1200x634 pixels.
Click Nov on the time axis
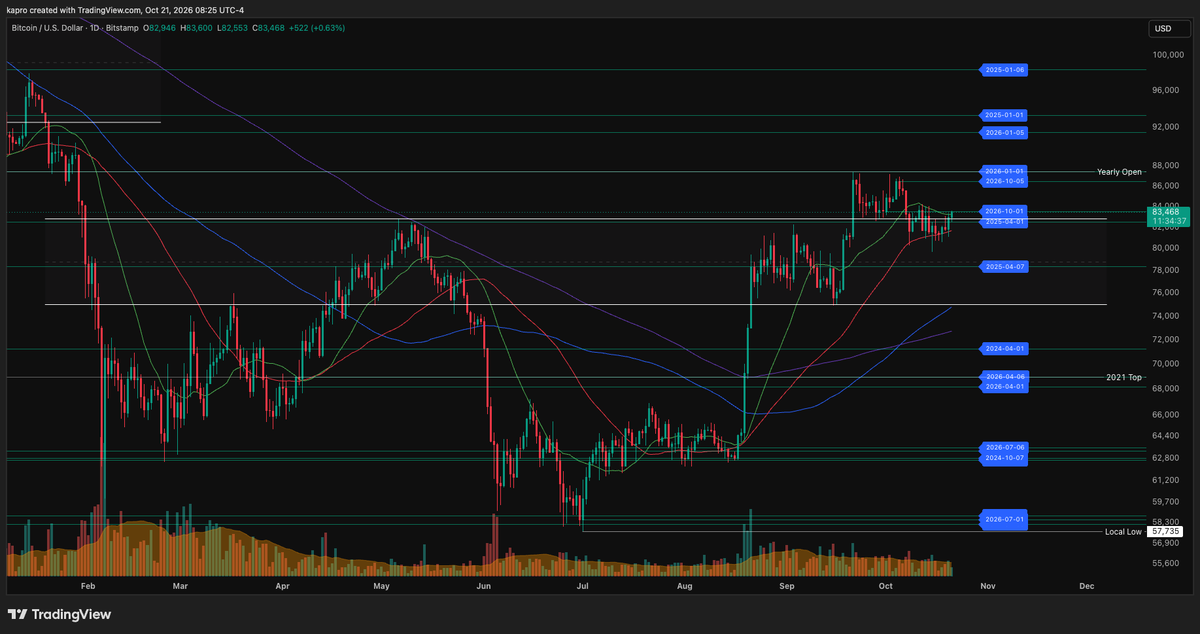tap(987, 585)
